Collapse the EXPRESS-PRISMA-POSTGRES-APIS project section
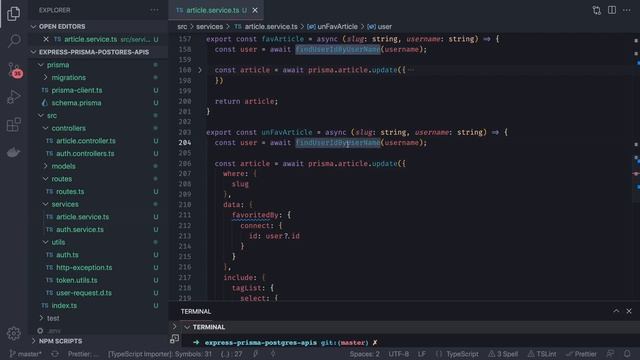The width and height of the screenshot is (640, 360). point(33,52)
